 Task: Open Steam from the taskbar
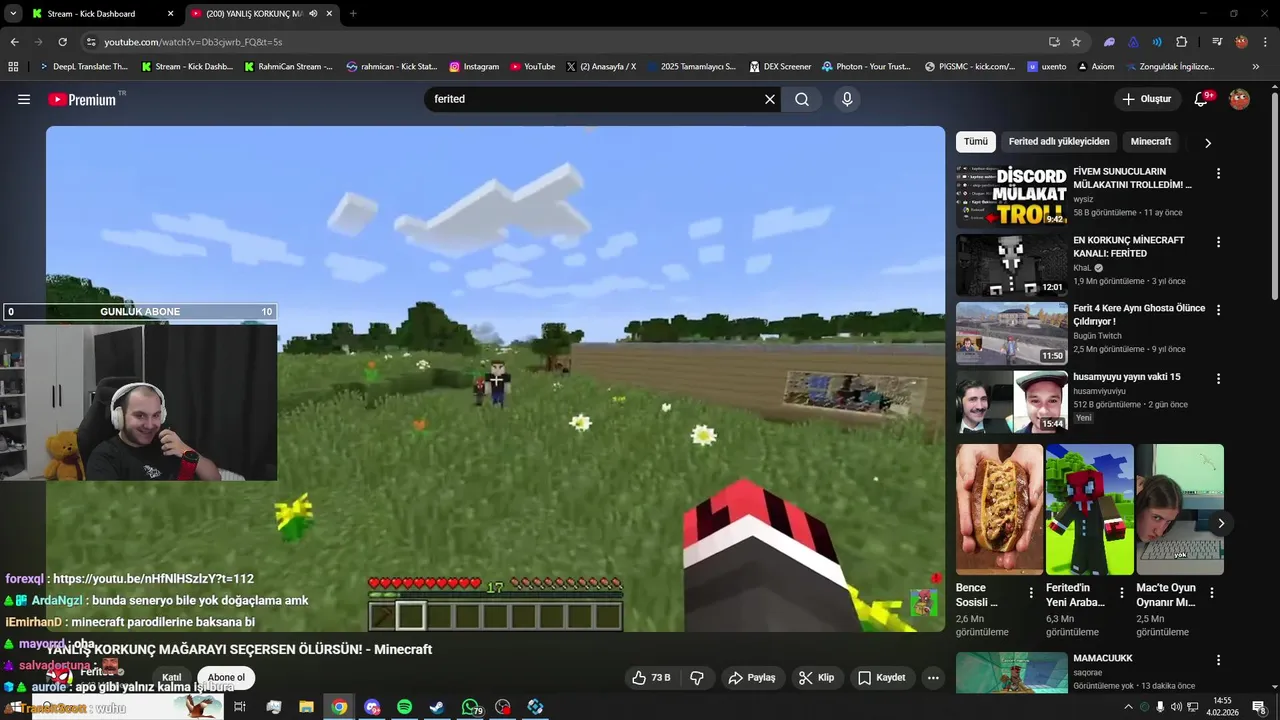437,707
